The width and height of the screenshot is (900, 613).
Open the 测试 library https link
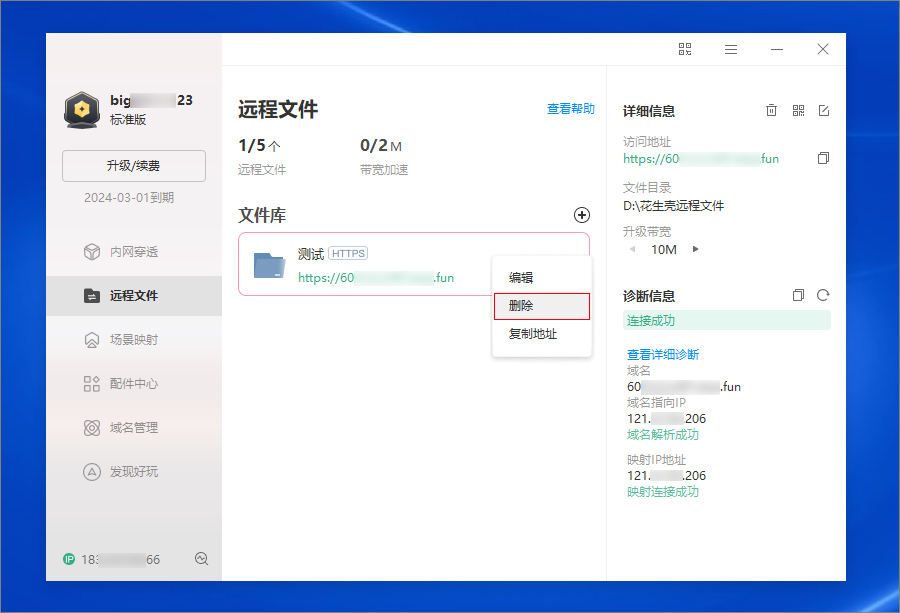click(x=376, y=278)
